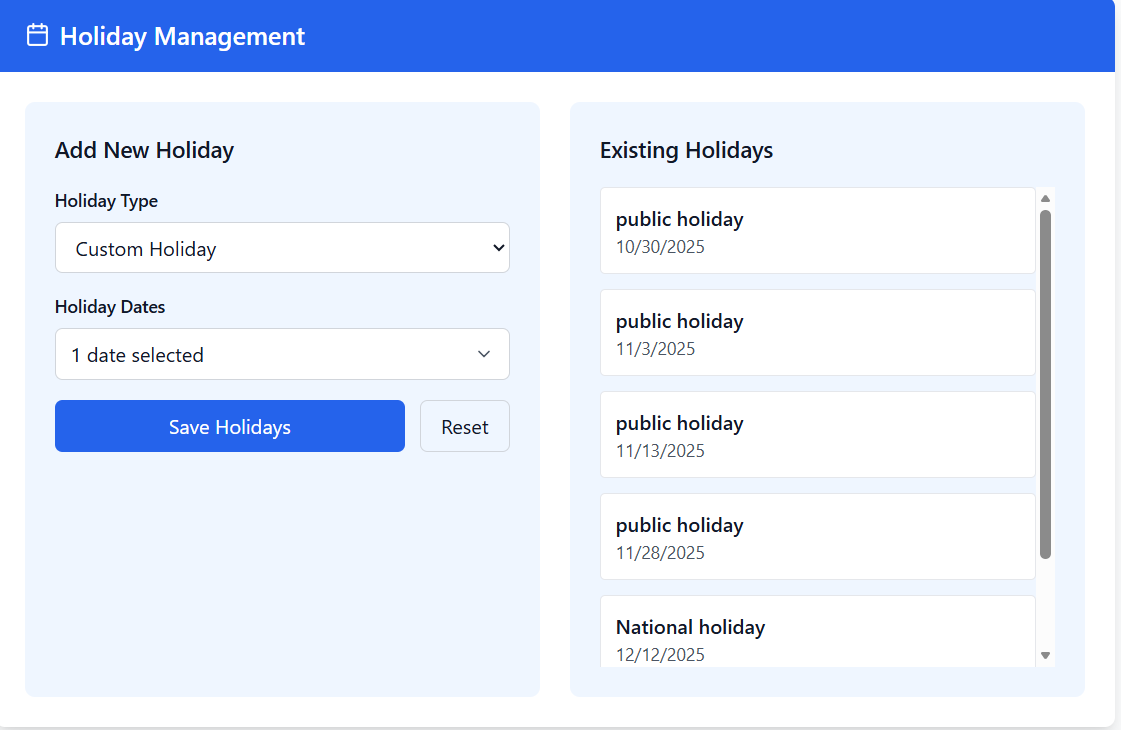Click the scrollbar up arrow in holidays list
The image size is (1121, 730).
[1045, 198]
